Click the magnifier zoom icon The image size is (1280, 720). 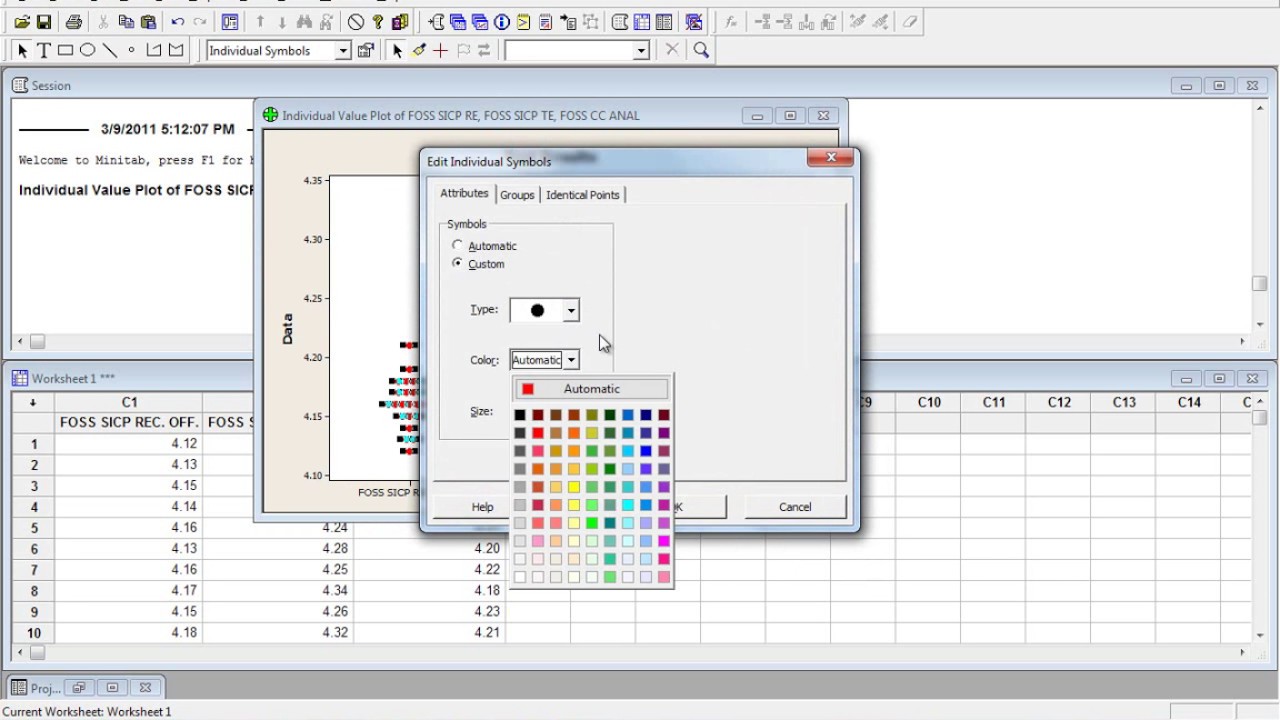click(701, 50)
